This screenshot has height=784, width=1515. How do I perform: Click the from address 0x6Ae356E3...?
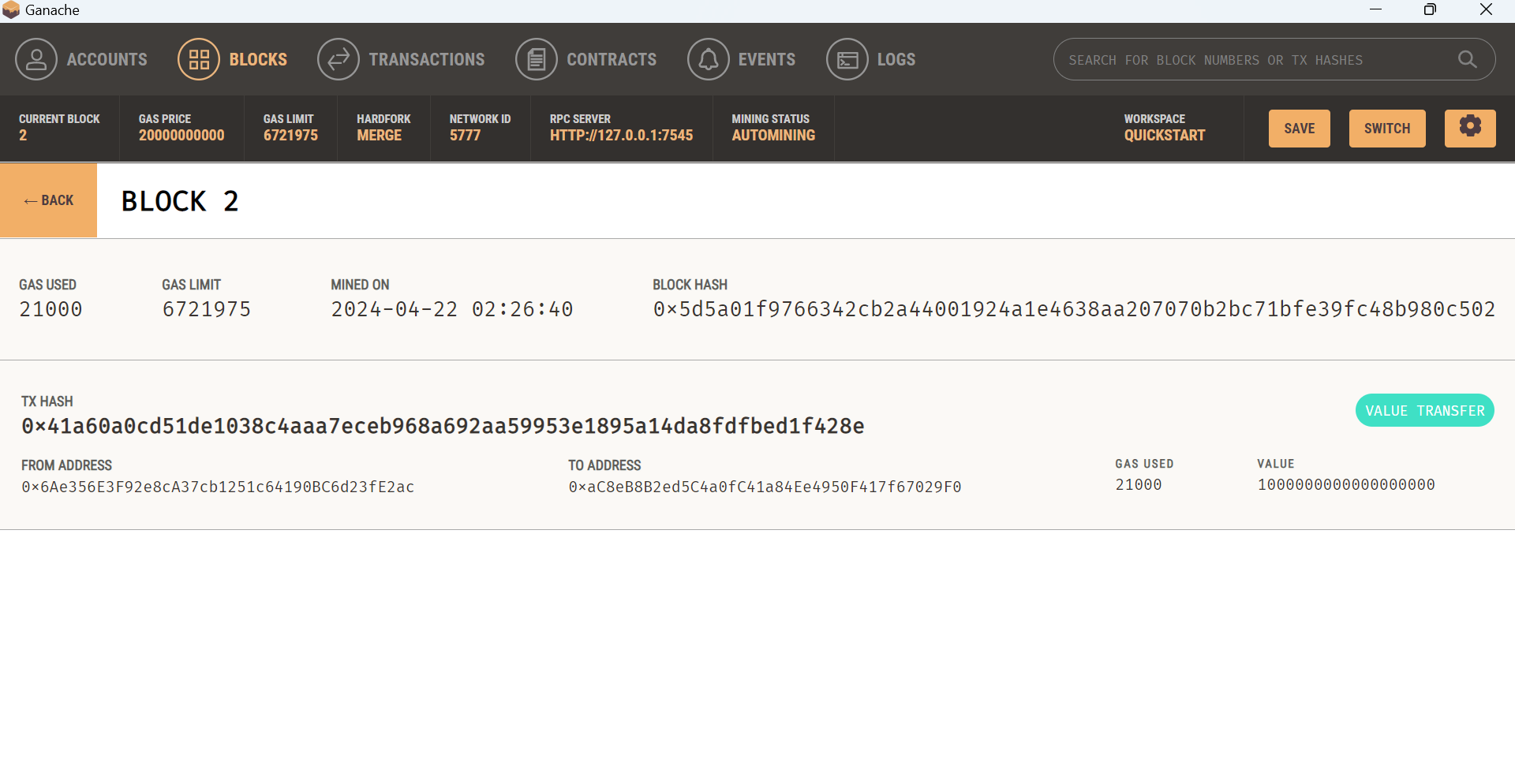coord(218,487)
